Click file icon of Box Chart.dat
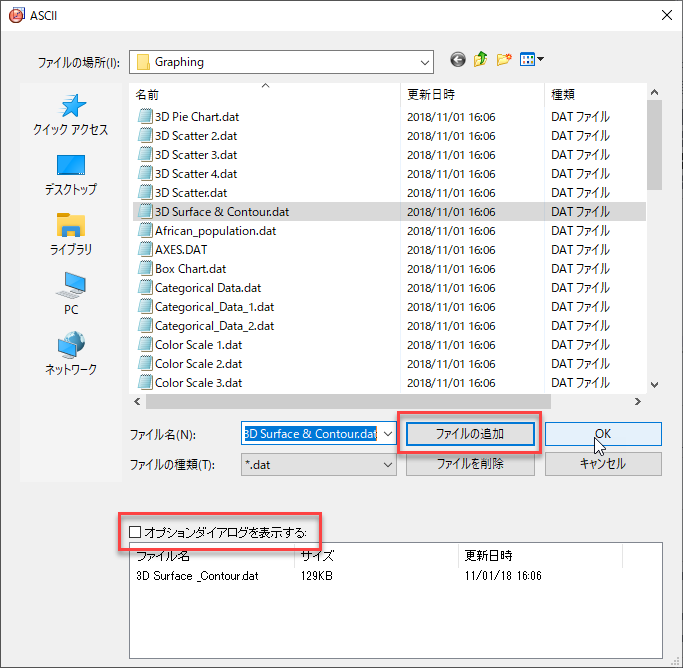The height and width of the screenshot is (668, 683). (145, 269)
